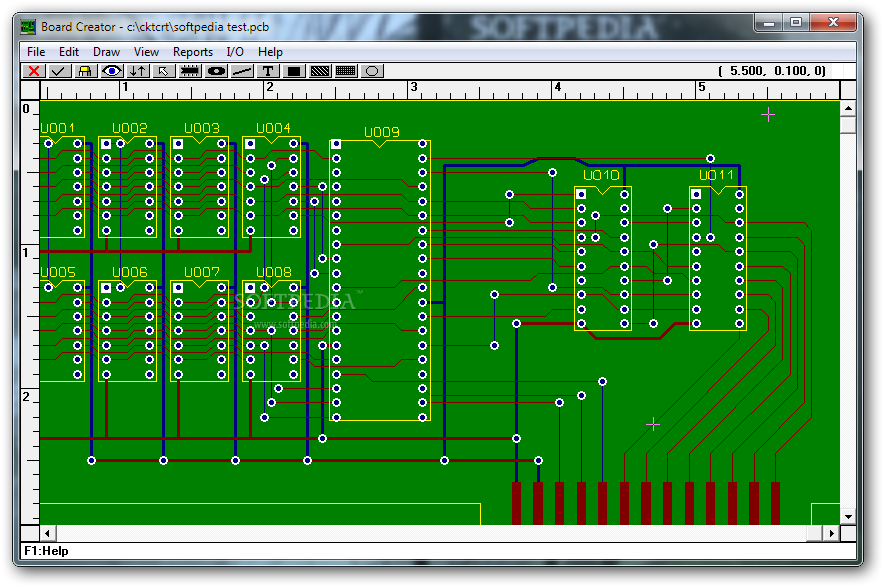Image resolution: width=884 pixels, height=587 pixels.
Task: Click the U009 component label
Action: click(x=382, y=132)
